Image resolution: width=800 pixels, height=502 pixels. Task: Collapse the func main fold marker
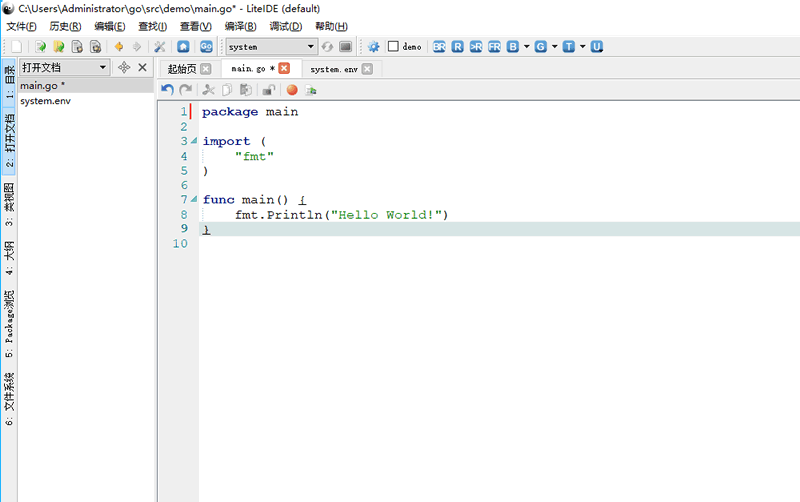pyautogui.click(x=194, y=200)
